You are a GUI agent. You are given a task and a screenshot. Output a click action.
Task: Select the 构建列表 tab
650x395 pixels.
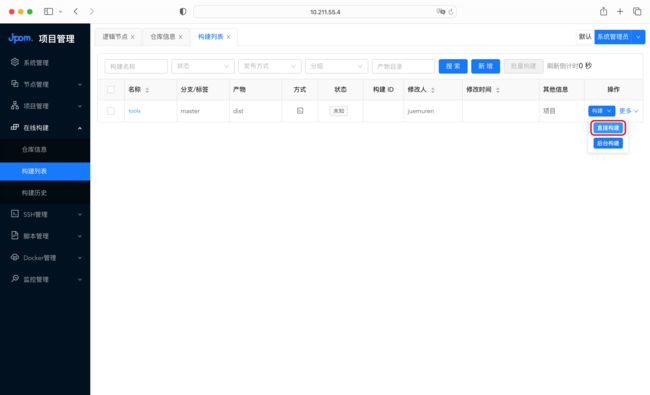pos(211,37)
